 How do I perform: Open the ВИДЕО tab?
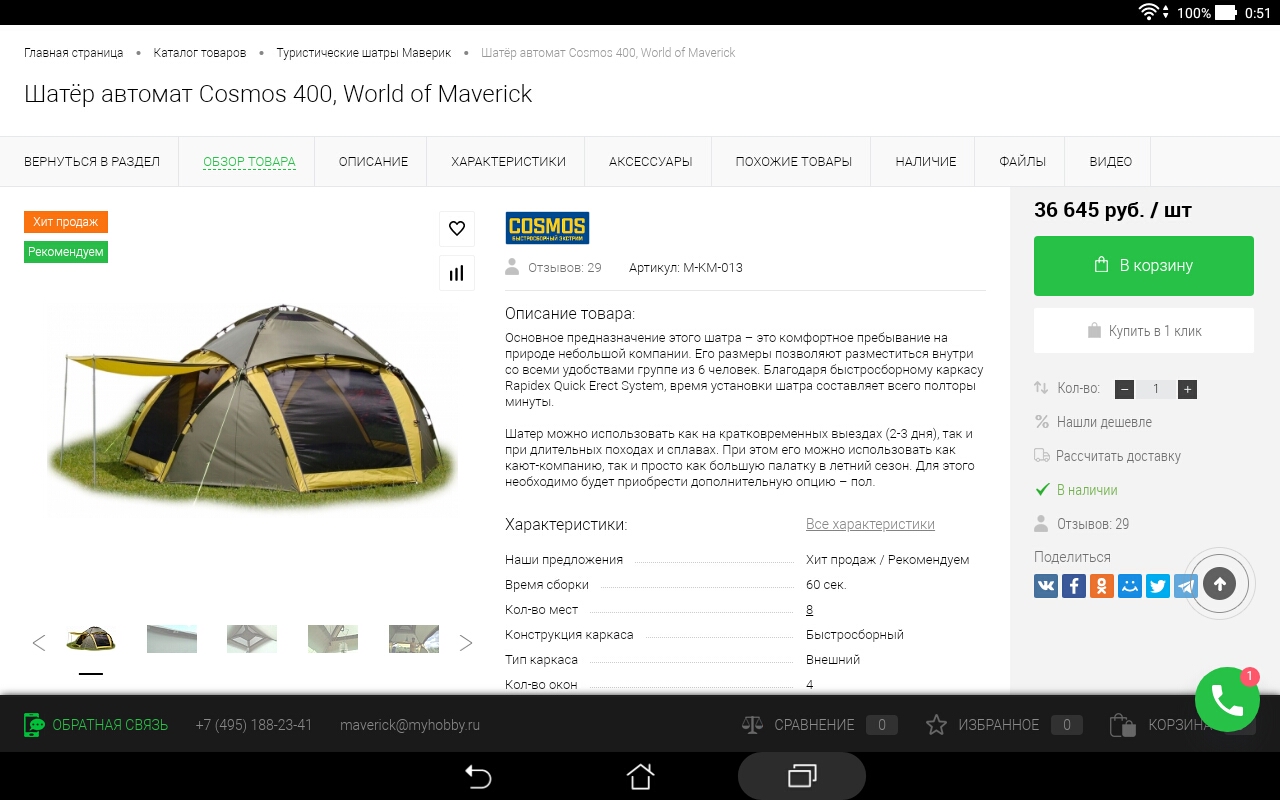pyautogui.click(x=1111, y=161)
